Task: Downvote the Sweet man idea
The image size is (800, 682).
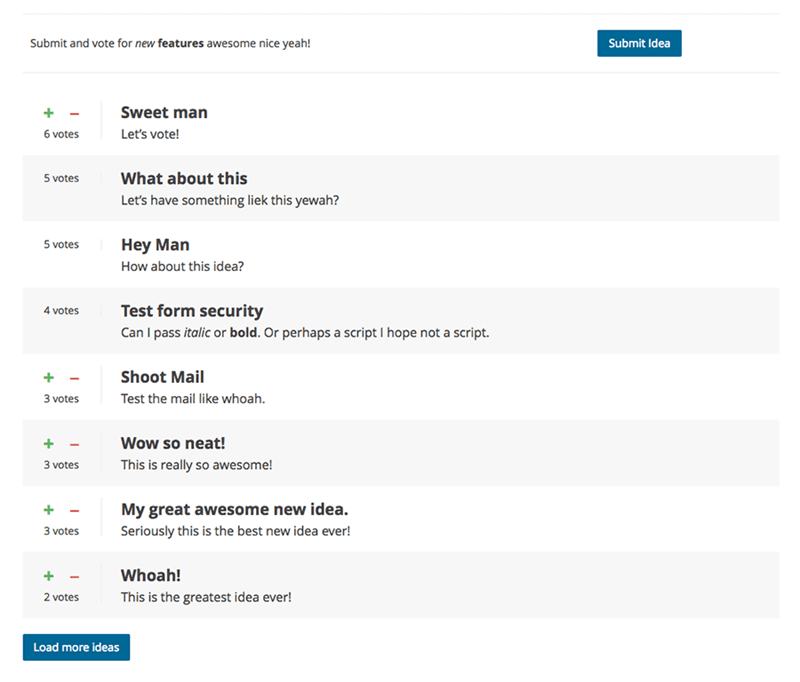Action: (74, 114)
